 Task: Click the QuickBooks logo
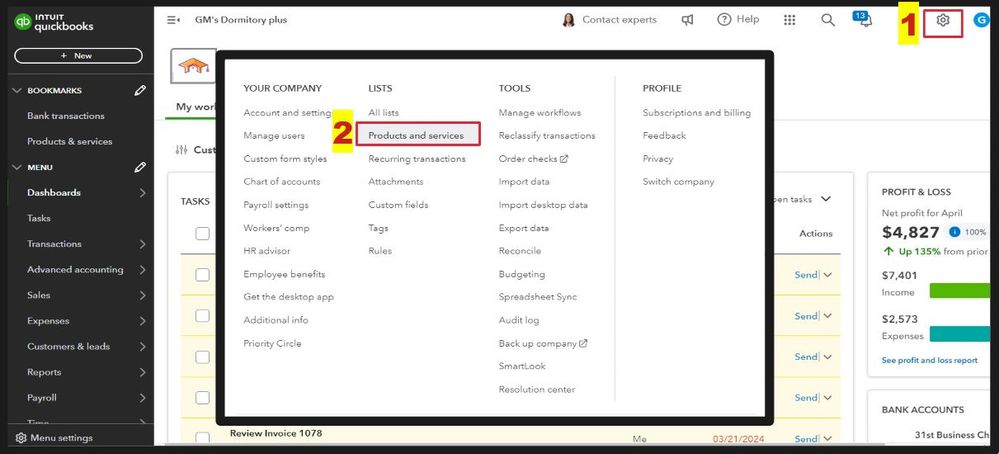(54, 22)
